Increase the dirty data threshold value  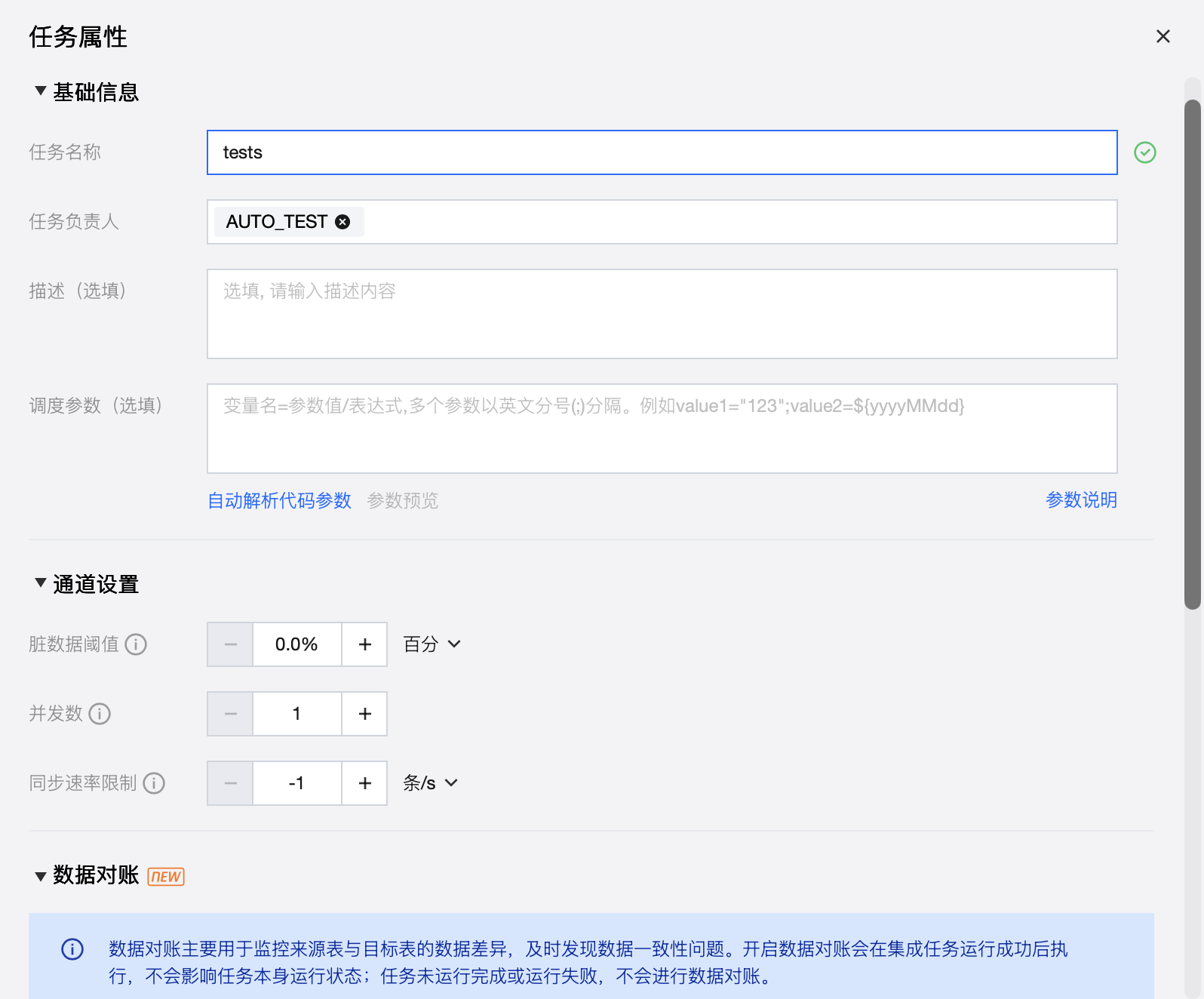365,644
